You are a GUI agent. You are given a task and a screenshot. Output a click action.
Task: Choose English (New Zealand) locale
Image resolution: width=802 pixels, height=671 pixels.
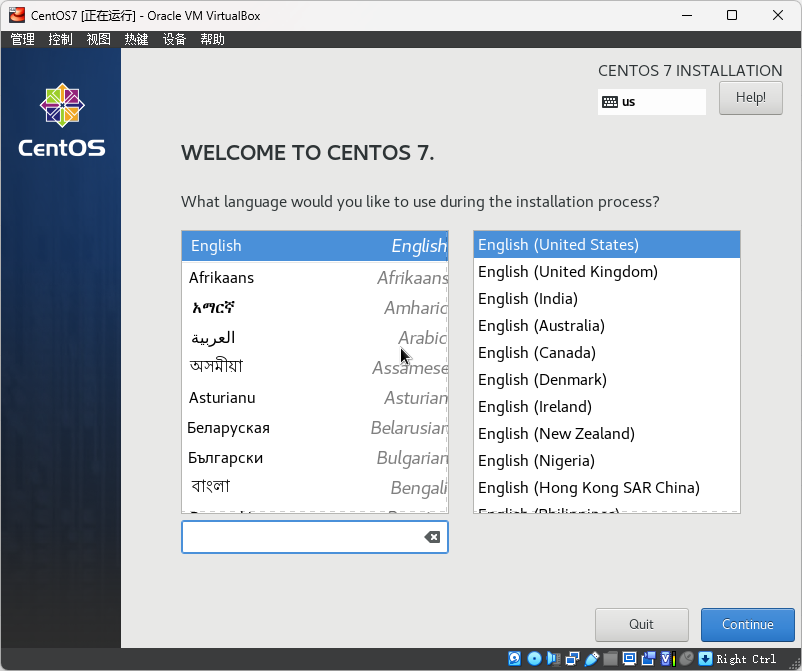coord(607,434)
